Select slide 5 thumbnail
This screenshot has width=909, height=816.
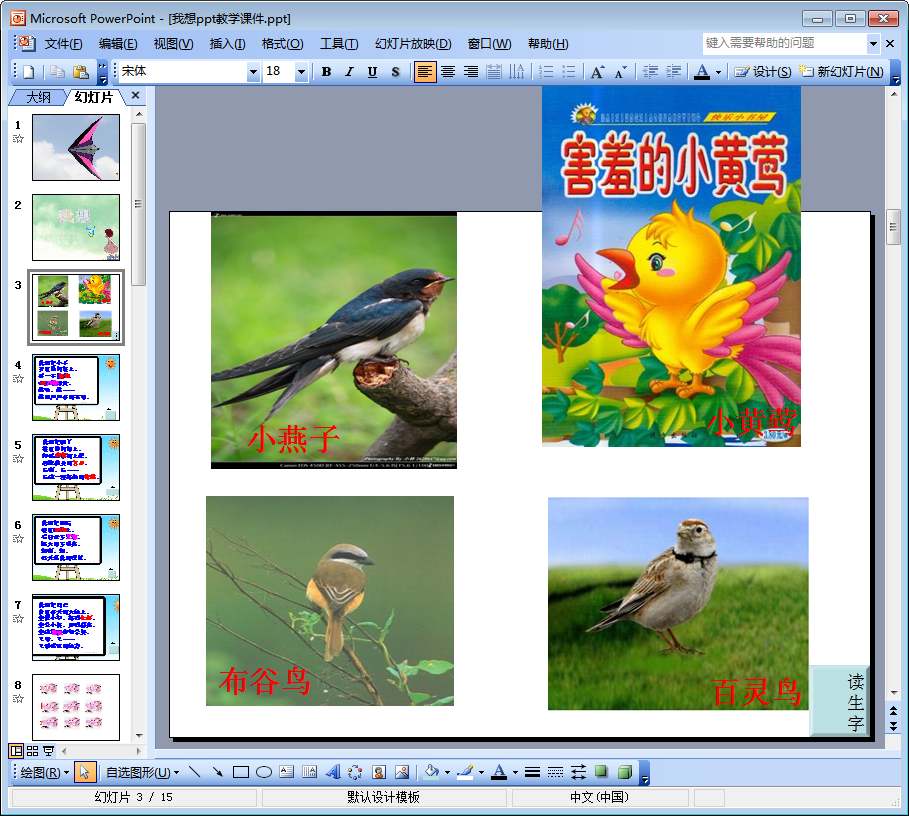point(76,467)
